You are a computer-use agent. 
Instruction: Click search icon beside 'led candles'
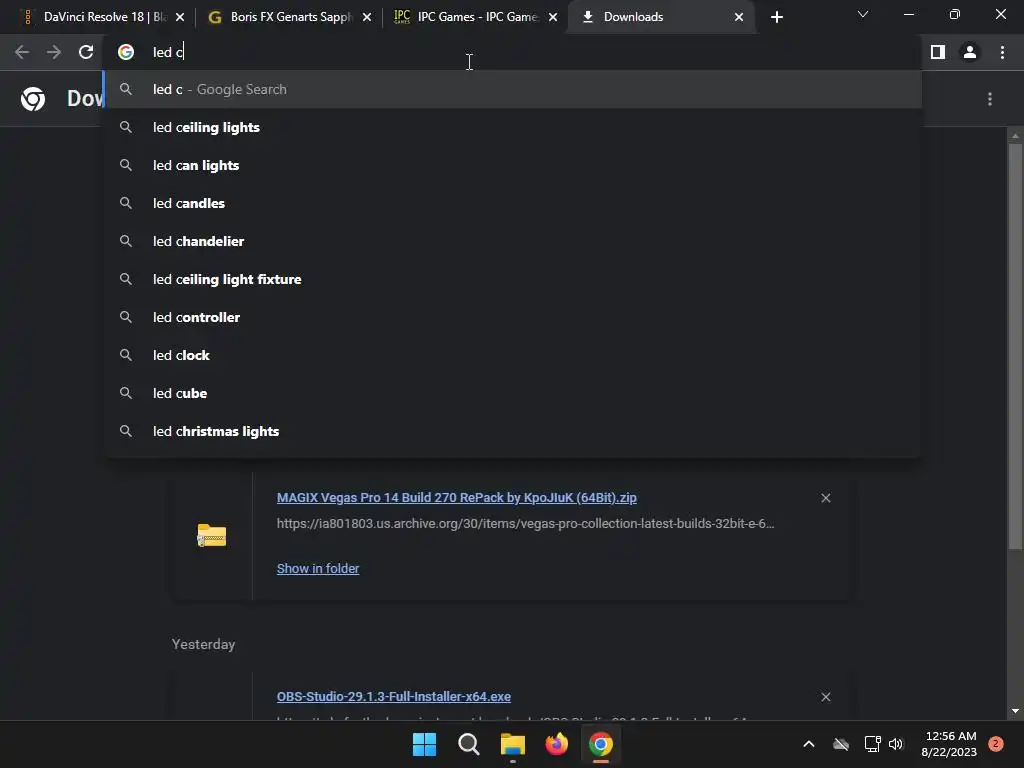[x=126, y=203]
